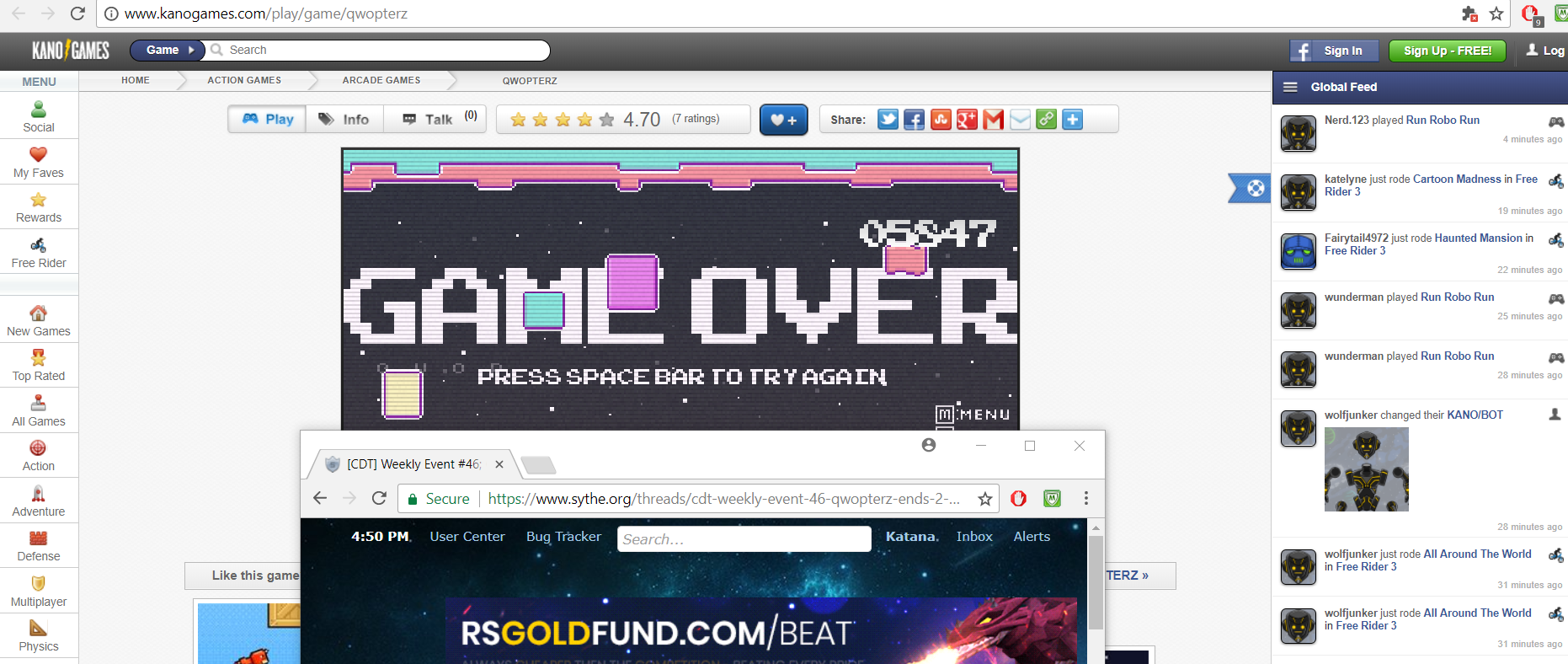Click the Log in link

1546,51
